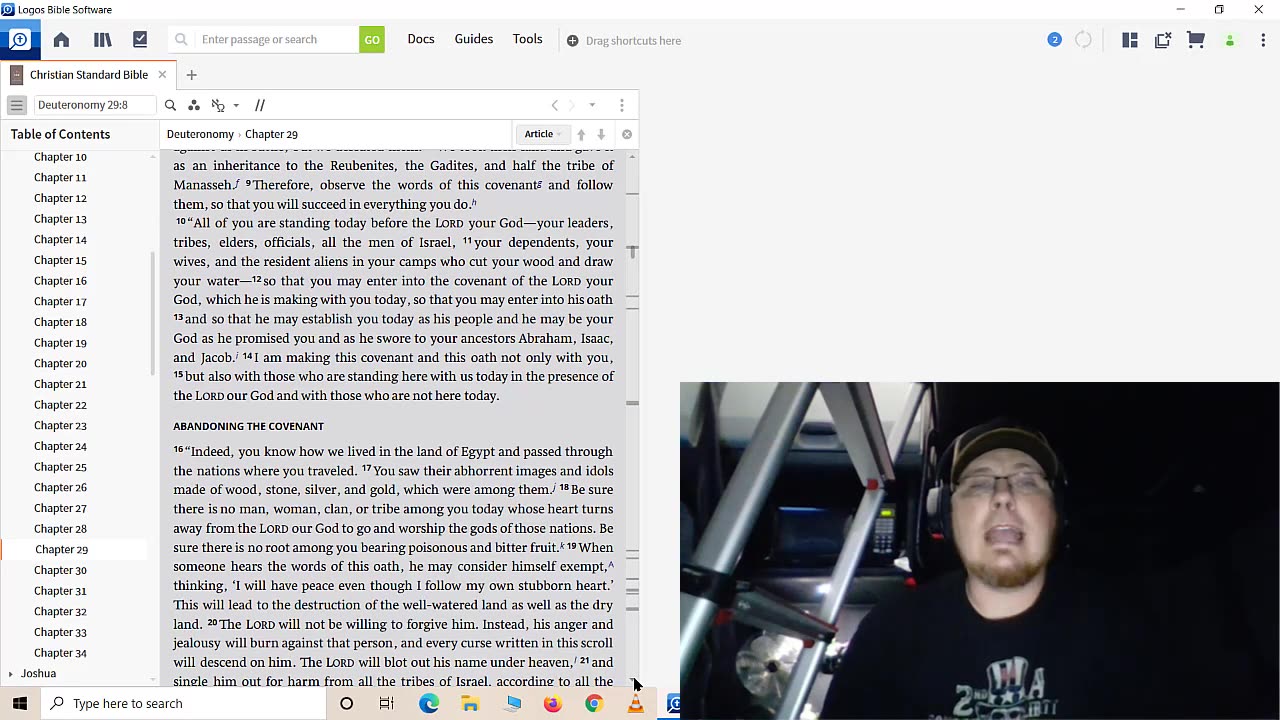Viewport: 1280px width, 720px height.
Task: Open File Explorer from taskbar
Action: pos(470,703)
